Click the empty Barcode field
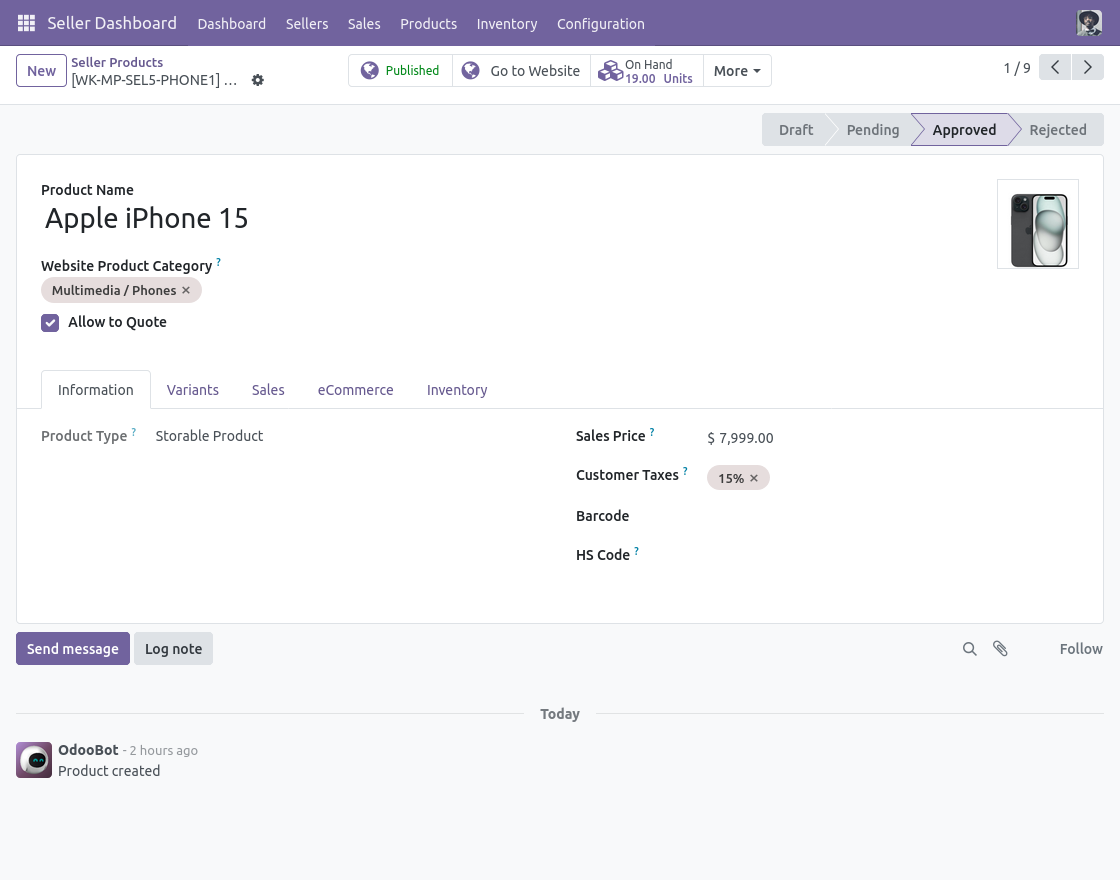The width and height of the screenshot is (1120, 880). click(893, 516)
